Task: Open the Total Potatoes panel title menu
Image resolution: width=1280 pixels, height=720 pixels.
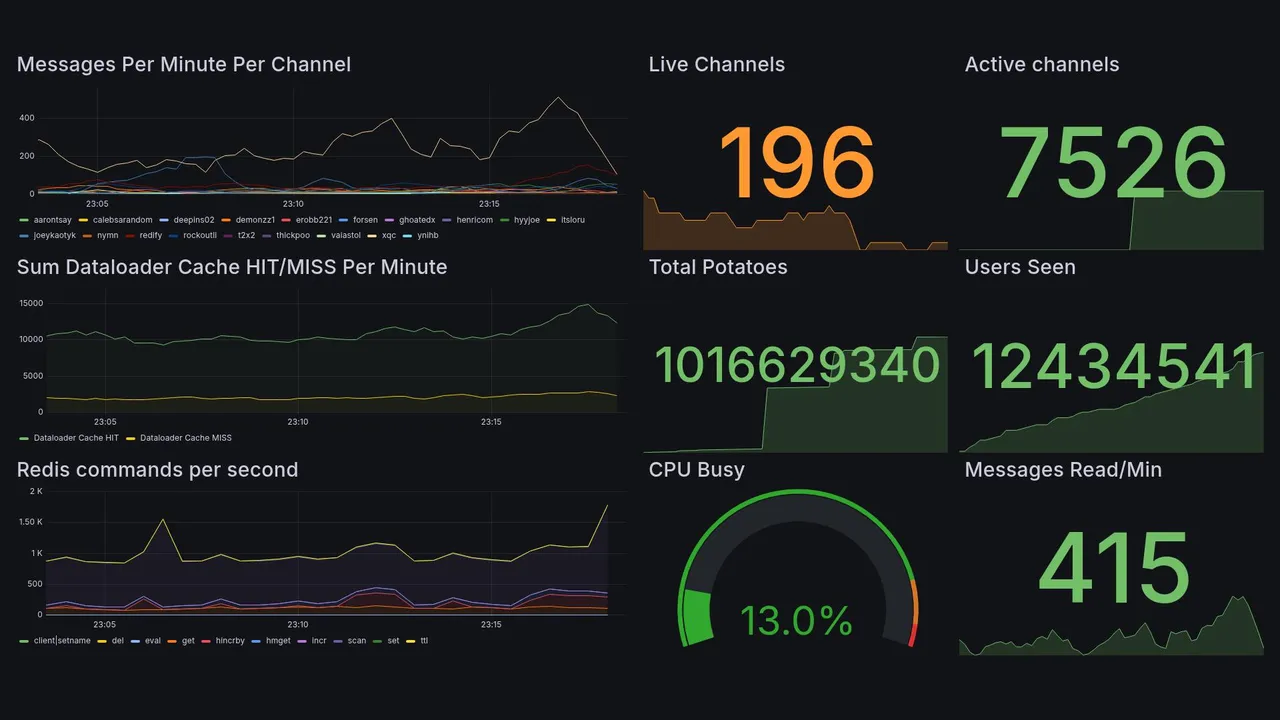Action: click(x=718, y=267)
